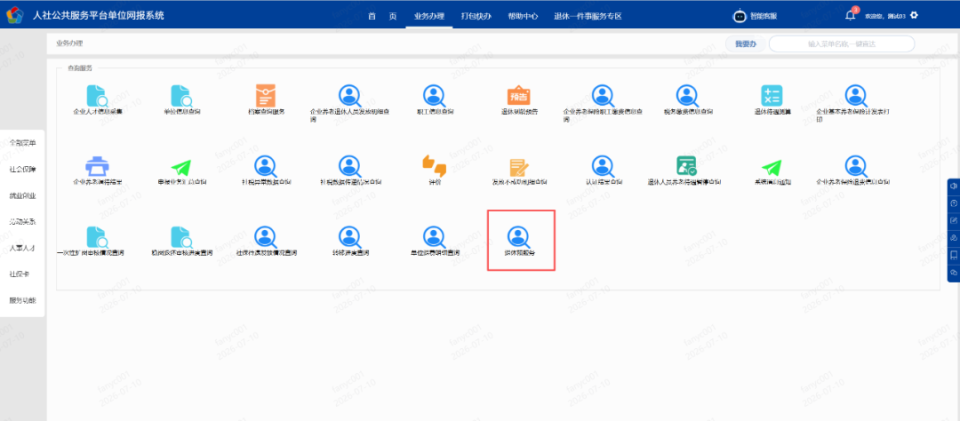Image resolution: width=960 pixels, height=421 pixels.
Task: Open the printer icon in the second row
Action: (x=97, y=166)
